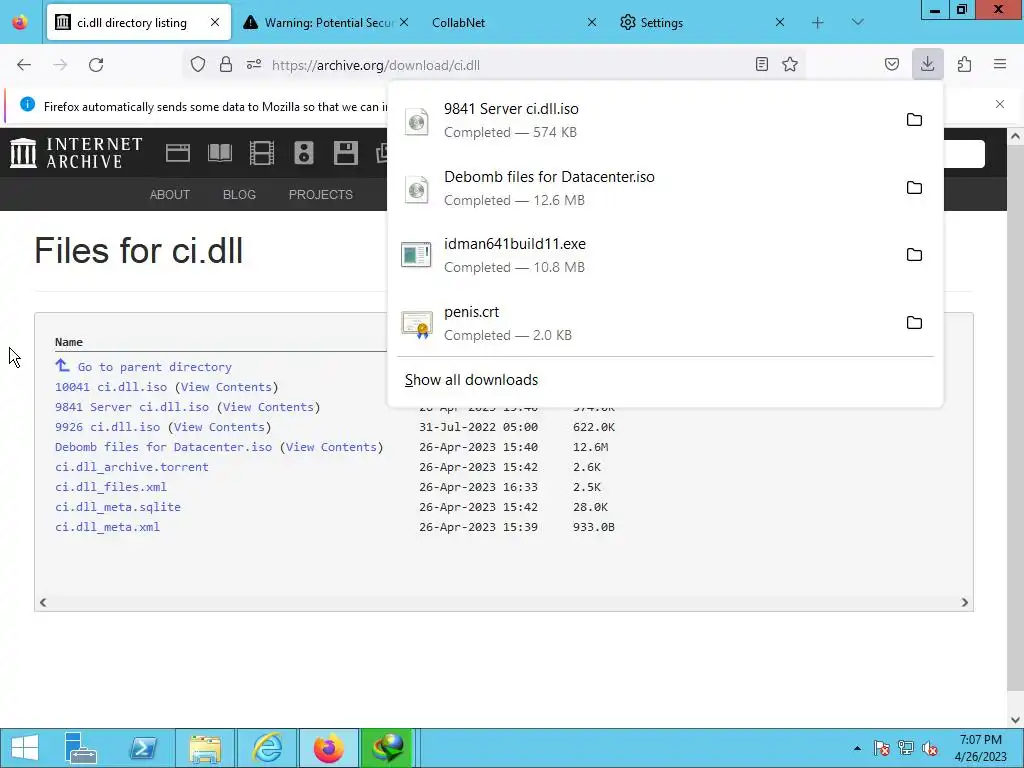Download 10041 ci.dll.iso
Screen dimensions: 1024x768
[x=111, y=387]
